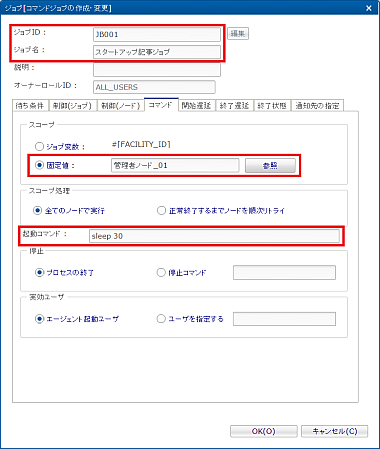This screenshot has height=449, width=380.
Task: Click the 説明 input field
Action: (x=157, y=70)
